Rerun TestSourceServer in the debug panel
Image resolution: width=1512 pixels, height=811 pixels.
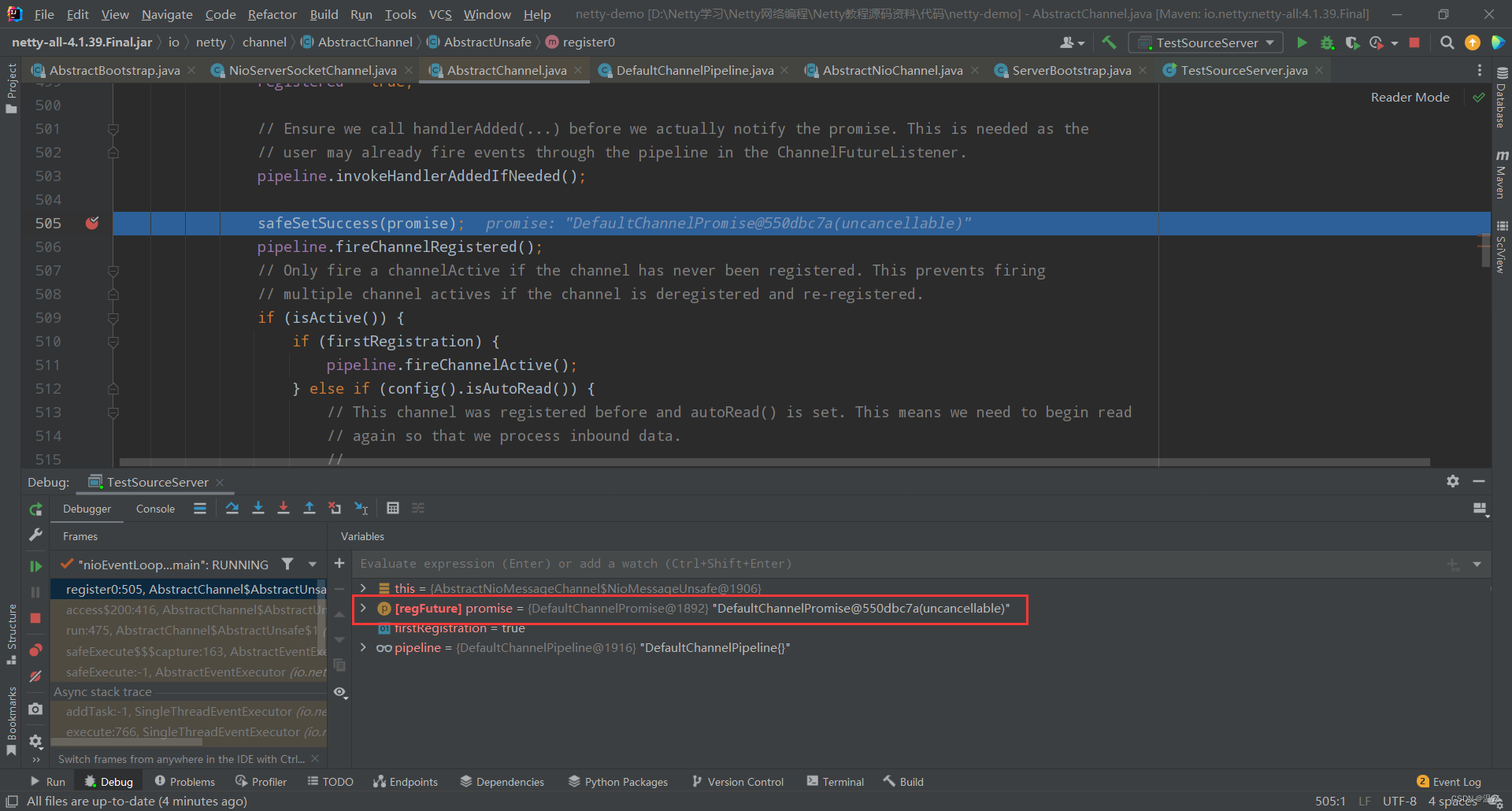click(35, 509)
